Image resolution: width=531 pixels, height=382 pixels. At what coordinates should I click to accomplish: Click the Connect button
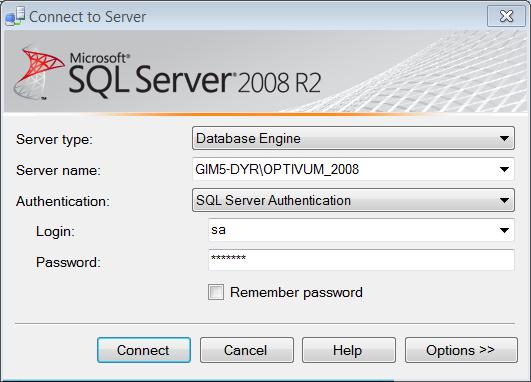[144, 350]
